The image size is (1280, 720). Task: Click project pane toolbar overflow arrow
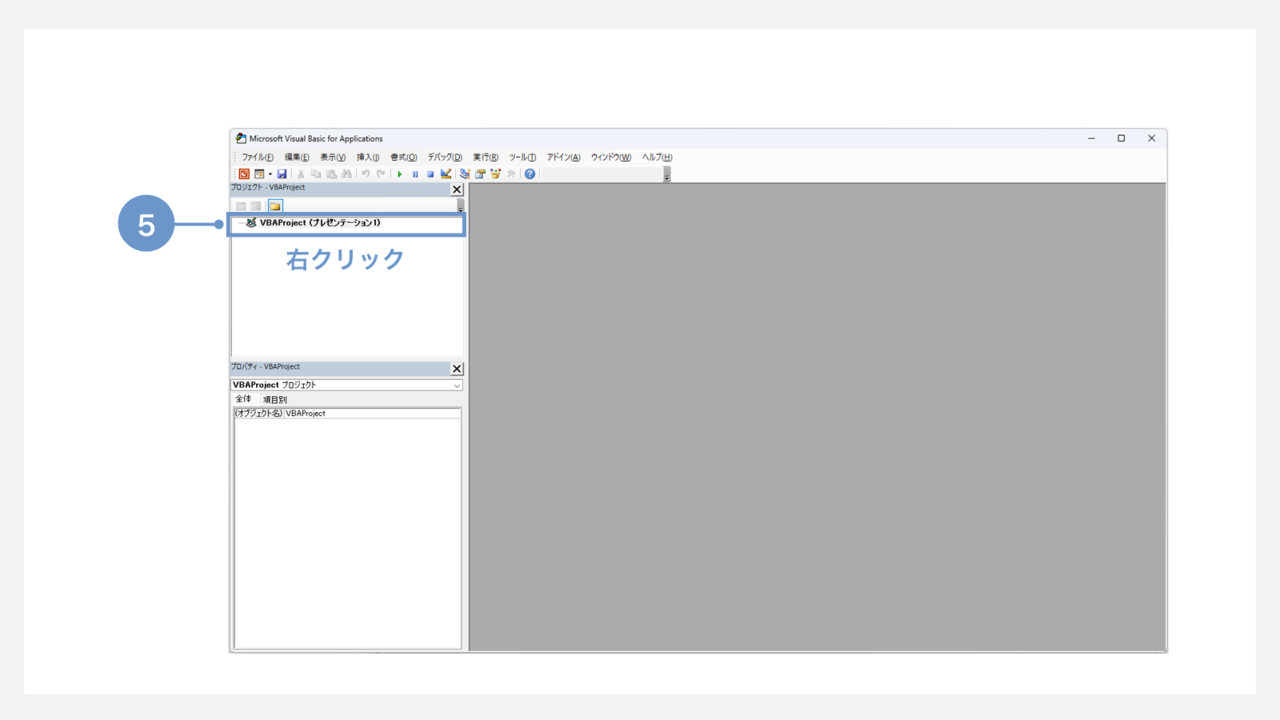pos(460,207)
